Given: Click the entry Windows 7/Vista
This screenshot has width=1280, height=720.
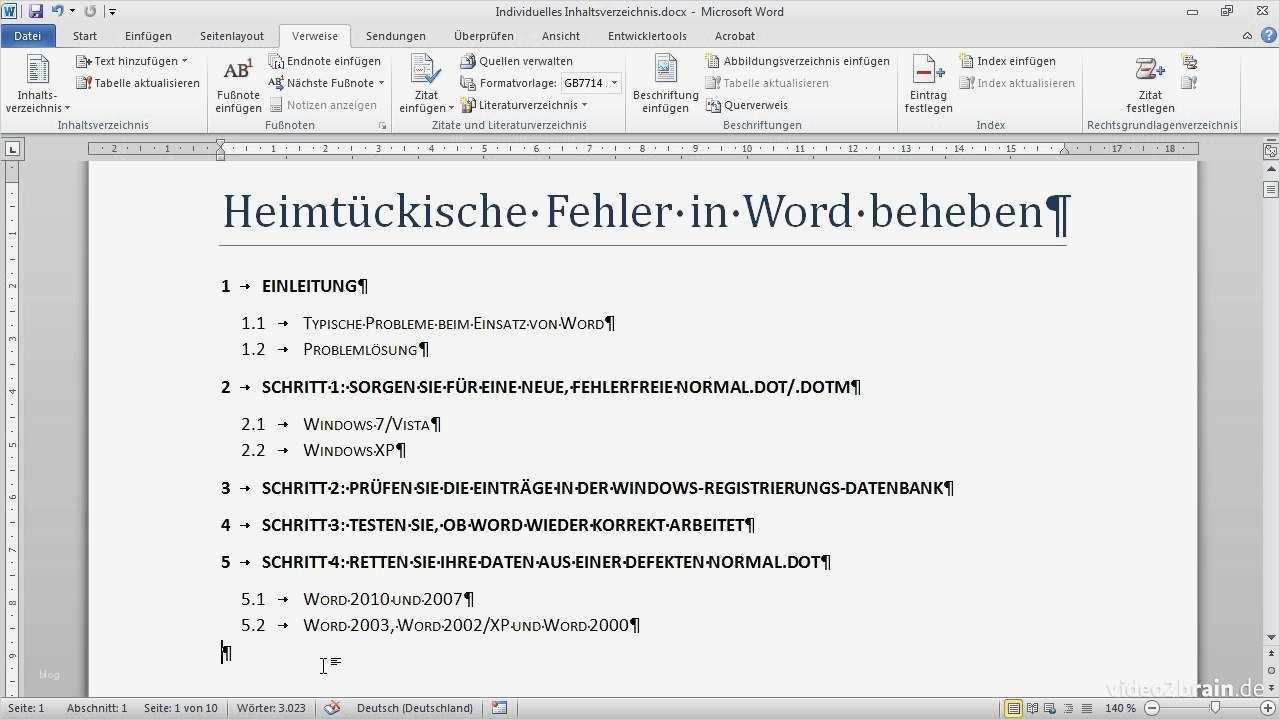Looking at the screenshot, I should [367, 424].
